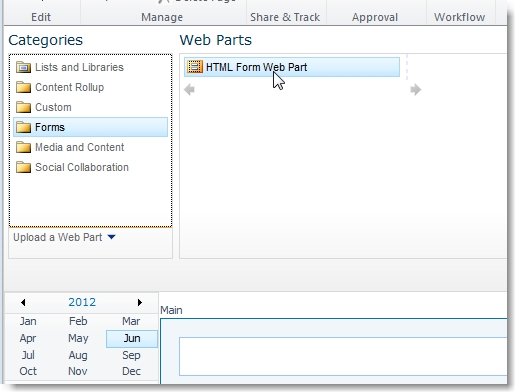The height and width of the screenshot is (392, 515).
Task: Open the Upload a Web Part dropdown arrow
Action: [x=111, y=237]
